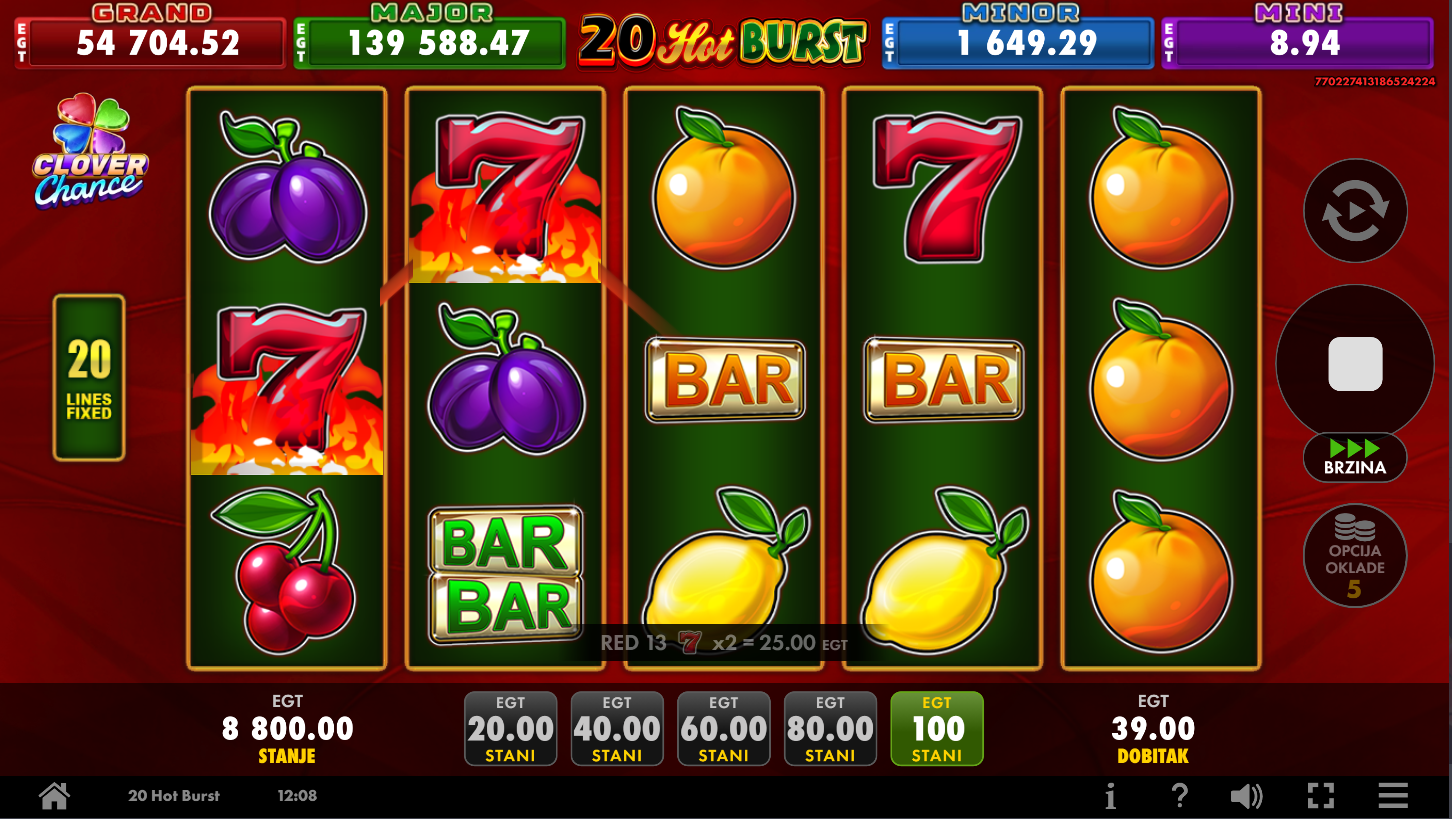Screen dimensions: 1452x819
Task: Mute the game sound
Action: [x=1246, y=796]
